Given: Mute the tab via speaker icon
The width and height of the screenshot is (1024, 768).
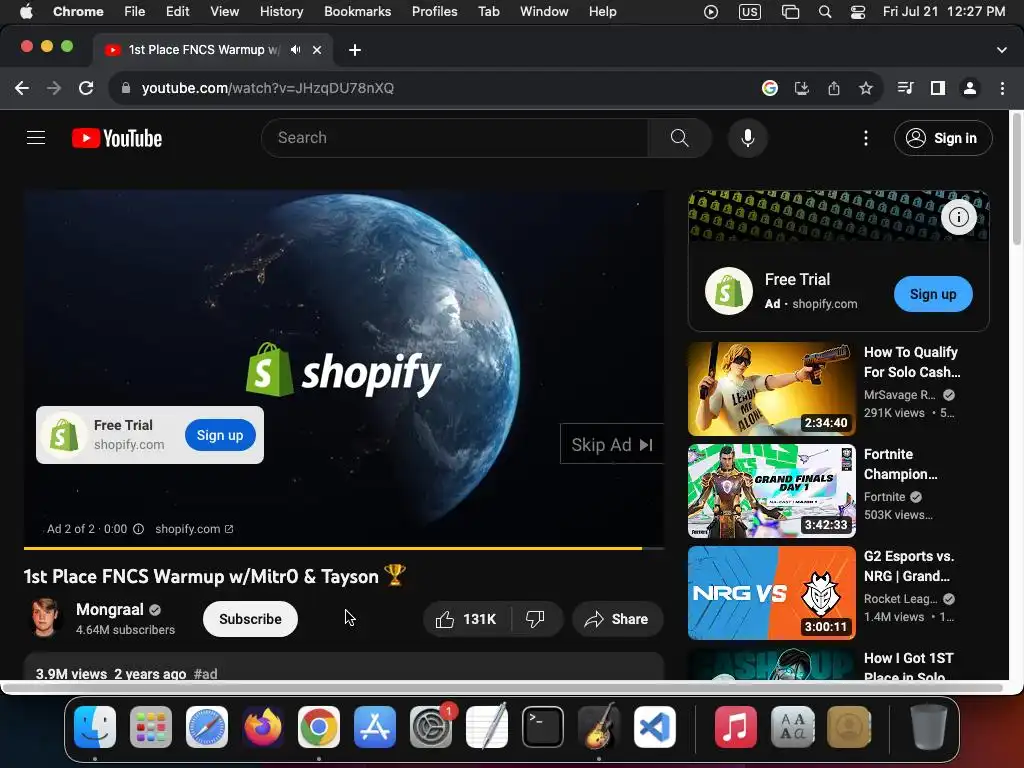Looking at the screenshot, I should (x=296, y=50).
